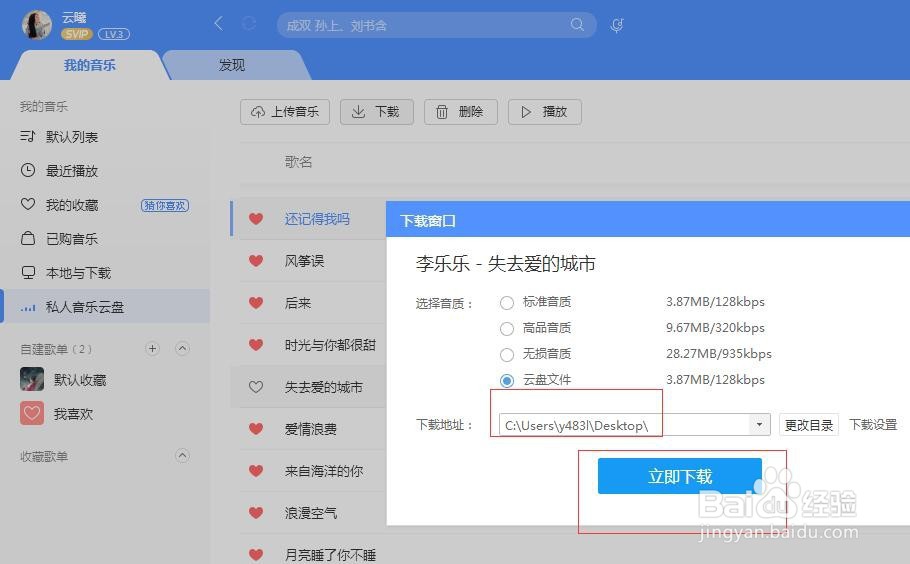The height and width of the screenshot is (564, 910).
Task: Toggle heart on 浪漫空气
Action: [x=256, y=513]
